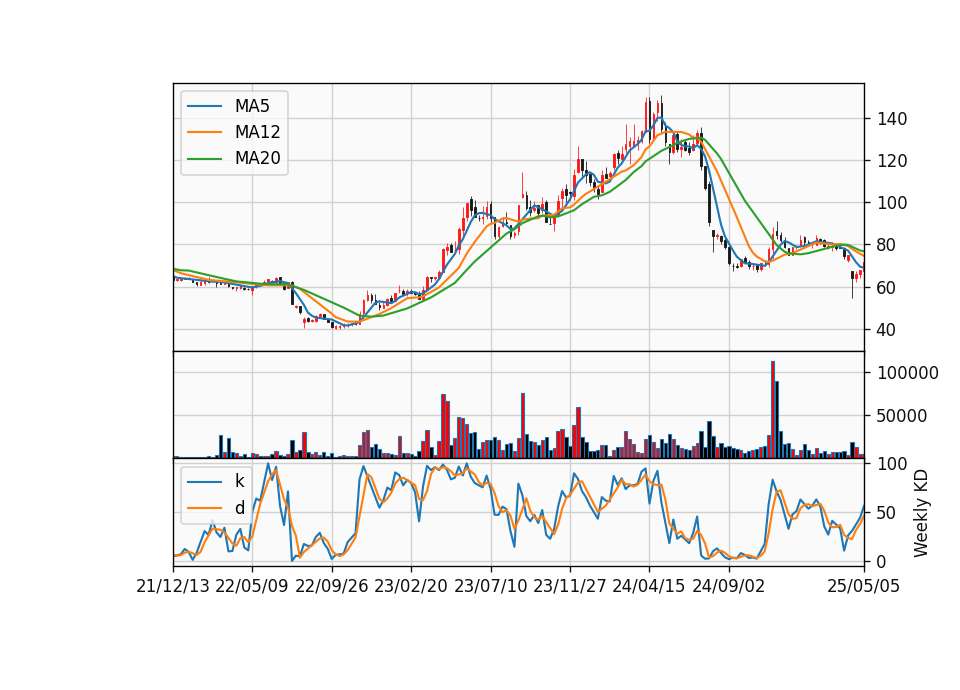960x690 pixels.
Task: Click the 23/02/20 date tick label
Action: tap(411, 587)
